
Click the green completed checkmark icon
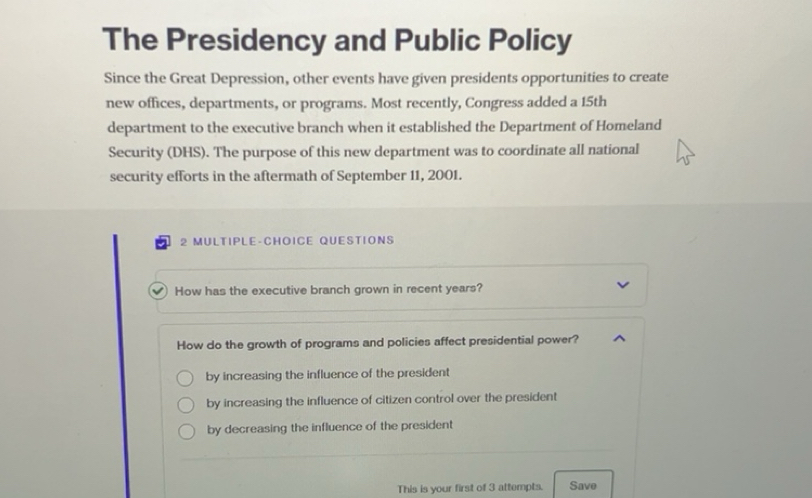tap(158, 290)
